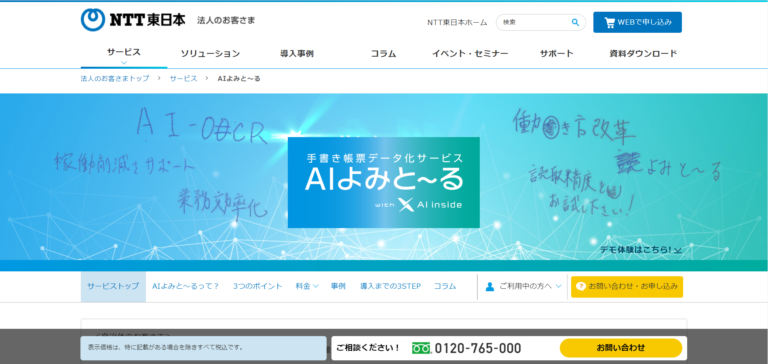Screen dimensions: 768x364
Task: Click the magnifying glass search icon
Action: [575, 22]
